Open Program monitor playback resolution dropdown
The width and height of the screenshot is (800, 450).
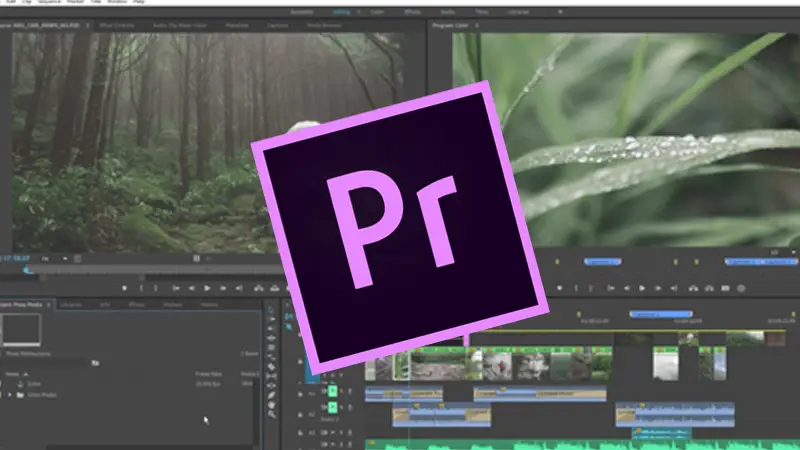point(783,252)
